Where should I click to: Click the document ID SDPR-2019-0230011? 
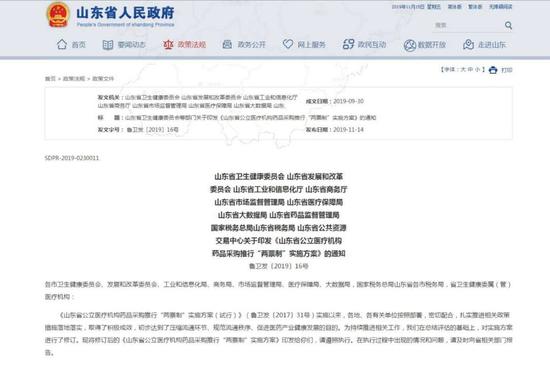(72, 158)
